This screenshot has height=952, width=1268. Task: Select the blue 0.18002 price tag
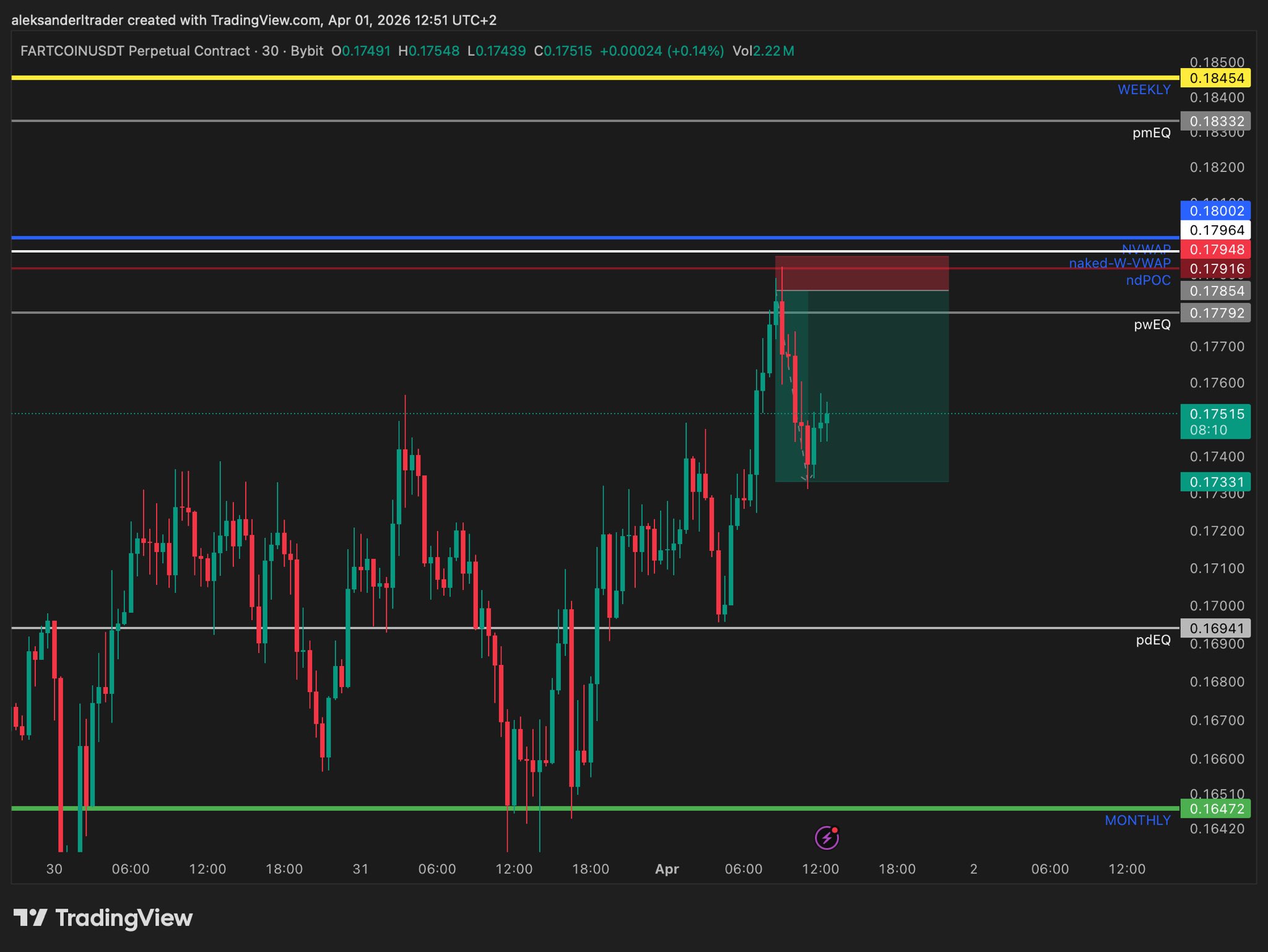[1216, 210]
